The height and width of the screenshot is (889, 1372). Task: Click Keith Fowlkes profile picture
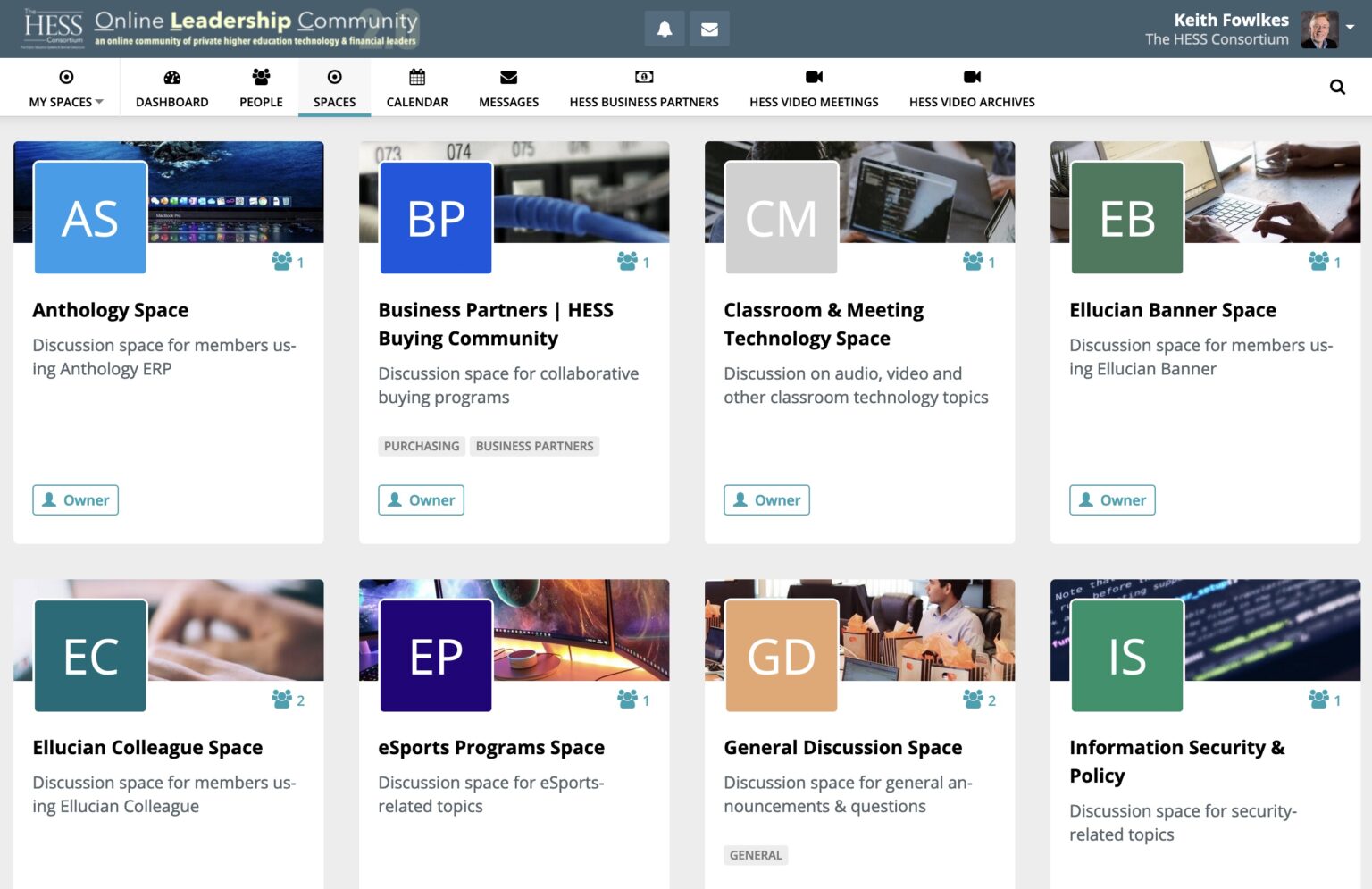[x=1320, y=28]
